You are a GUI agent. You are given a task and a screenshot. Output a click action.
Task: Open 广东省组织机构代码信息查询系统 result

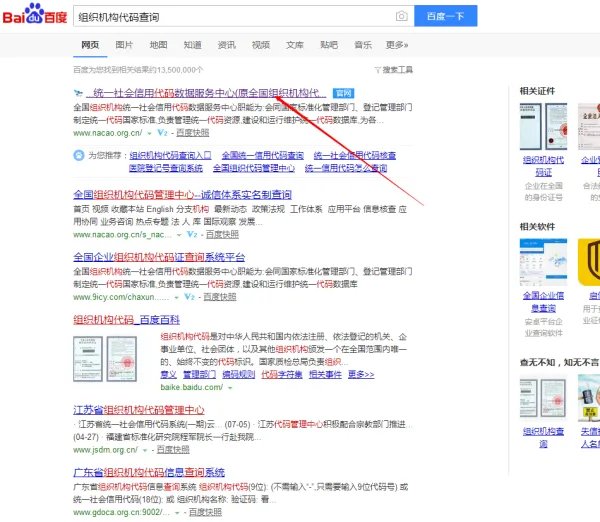click(x=149, y=473)
